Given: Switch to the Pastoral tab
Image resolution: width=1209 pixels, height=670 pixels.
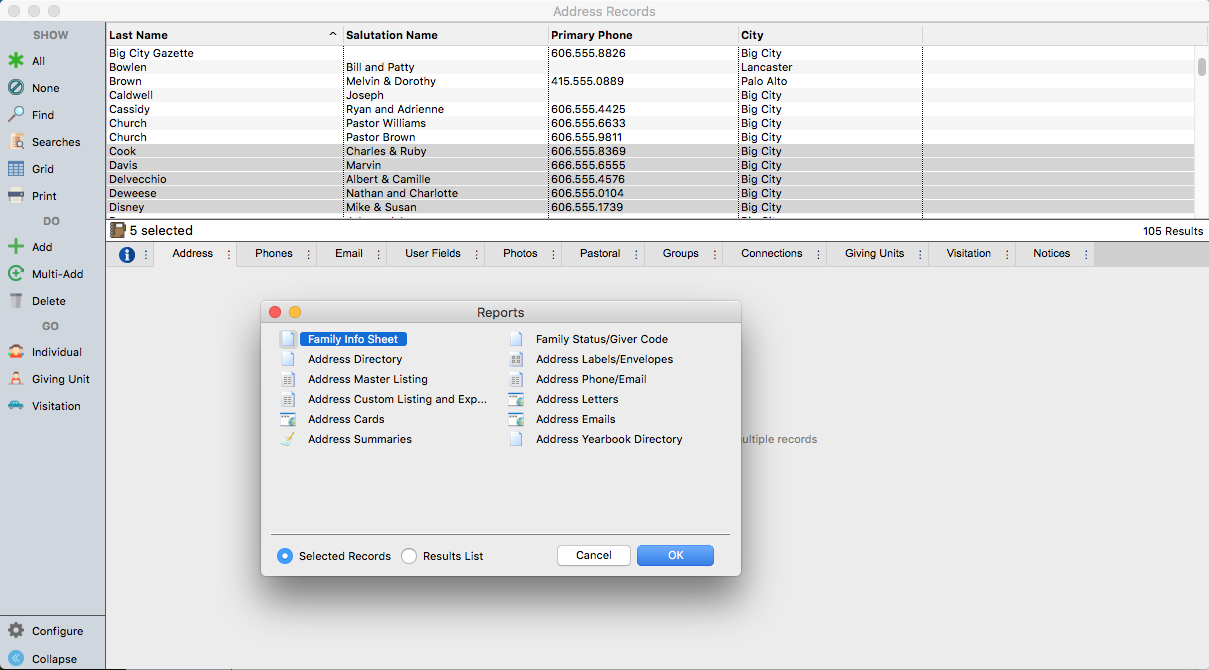Looking at the screenshot, I should [599, 254].
